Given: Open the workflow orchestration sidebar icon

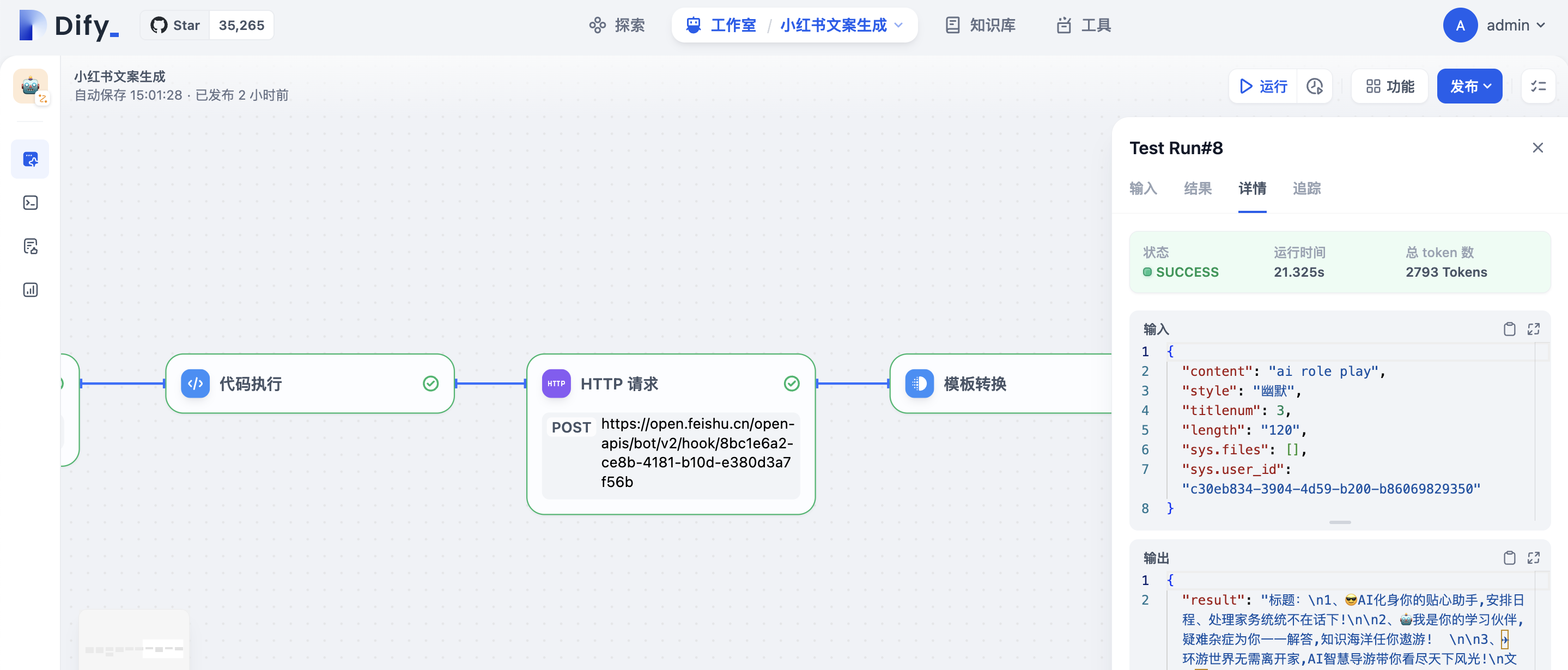Looking at the screenshot, I should click(31, 160).
